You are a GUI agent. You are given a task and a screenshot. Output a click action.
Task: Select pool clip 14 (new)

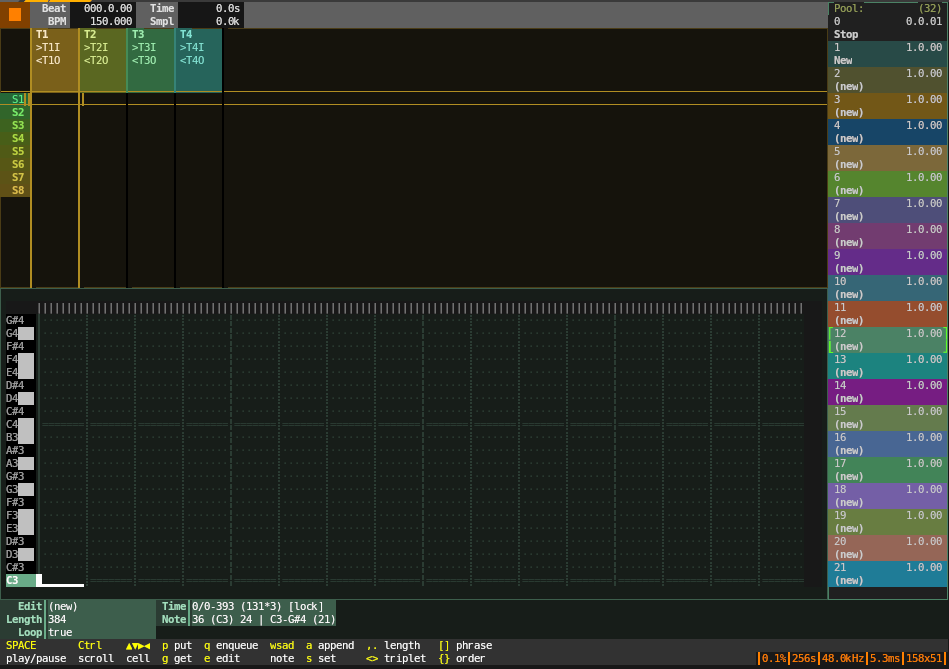coord(888,392)
